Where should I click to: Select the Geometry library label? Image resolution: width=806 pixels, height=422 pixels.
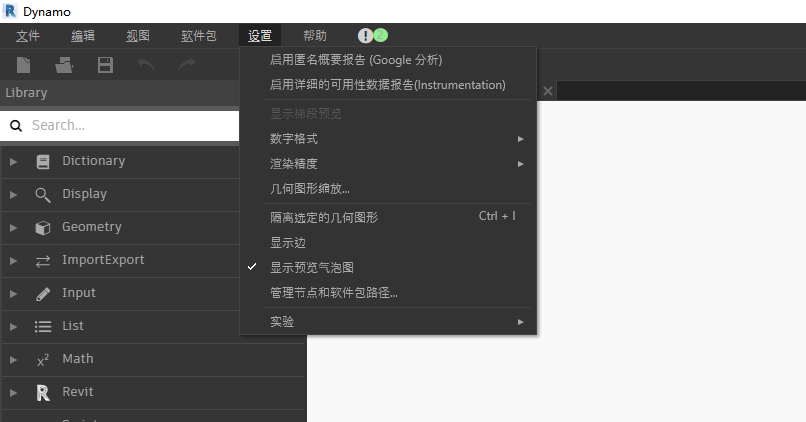92,227
